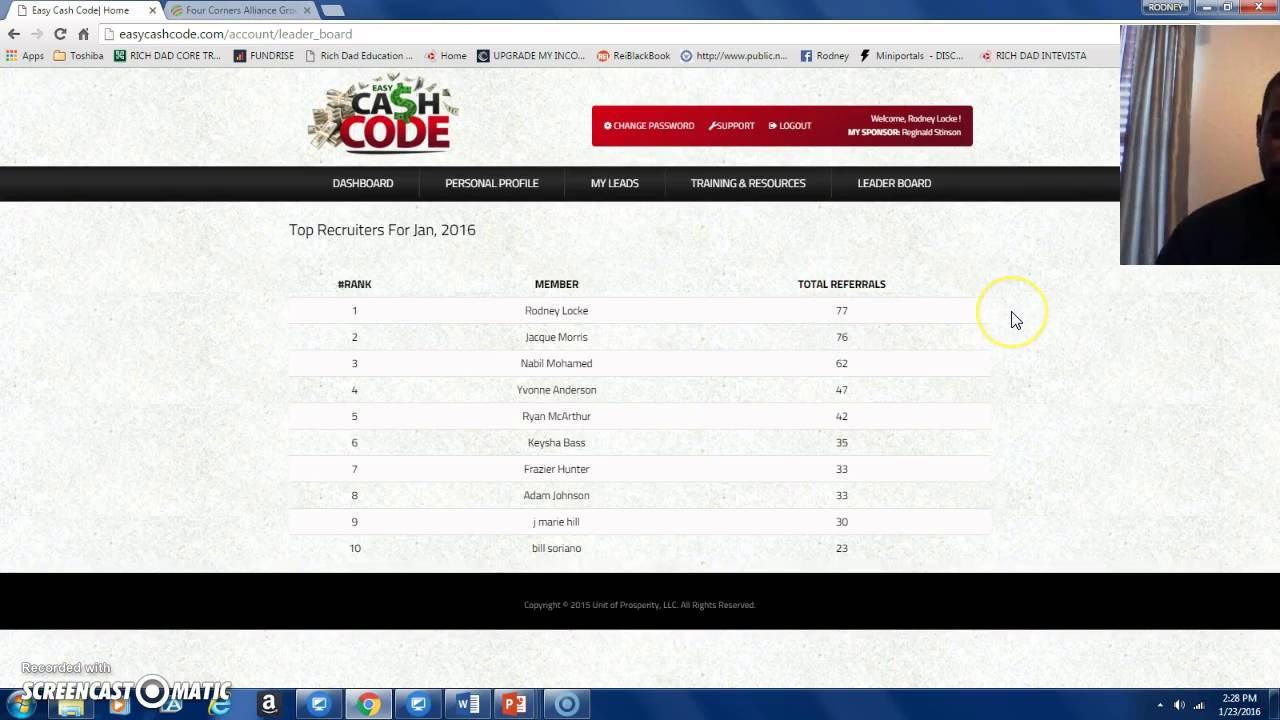Open Screencast-O-Matic recorder taskbar icon
1280x720 pixels.
566,705
